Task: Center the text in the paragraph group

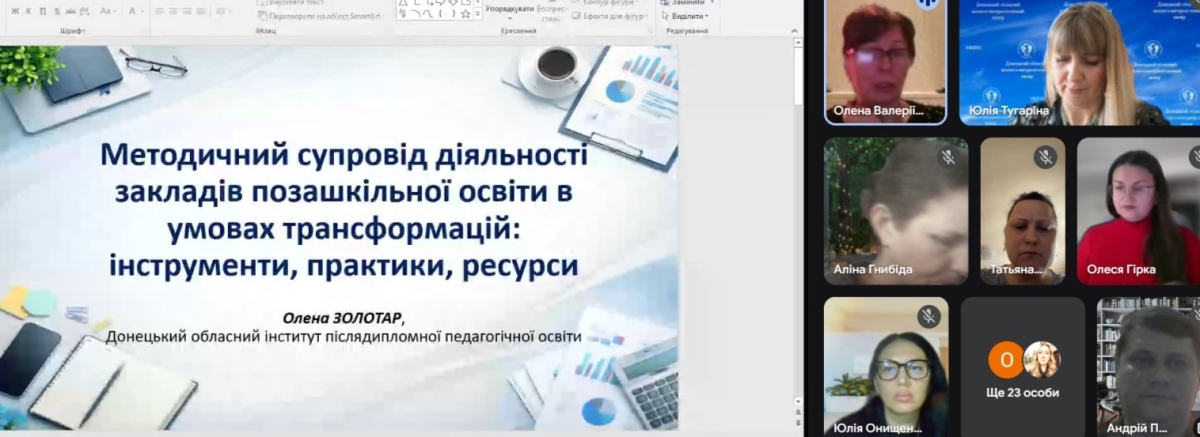Action: coord(173,11)
